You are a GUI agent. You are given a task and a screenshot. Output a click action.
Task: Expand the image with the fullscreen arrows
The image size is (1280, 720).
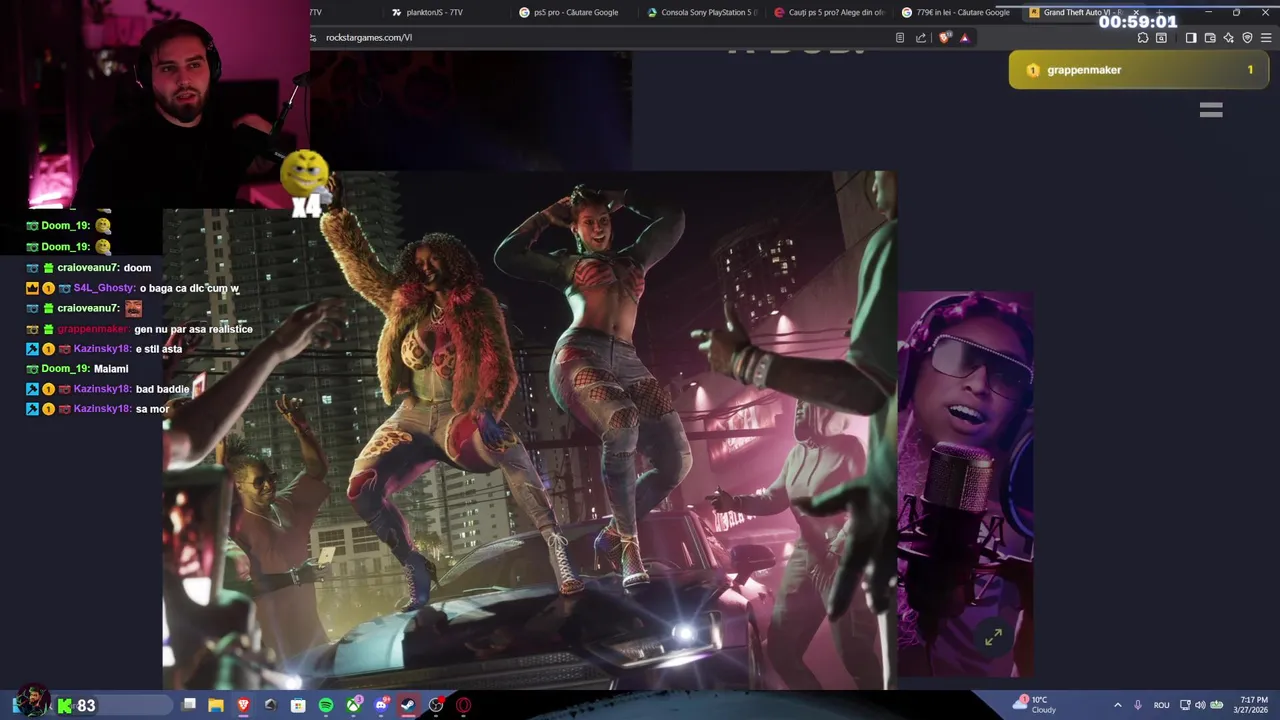coord(993,637)
